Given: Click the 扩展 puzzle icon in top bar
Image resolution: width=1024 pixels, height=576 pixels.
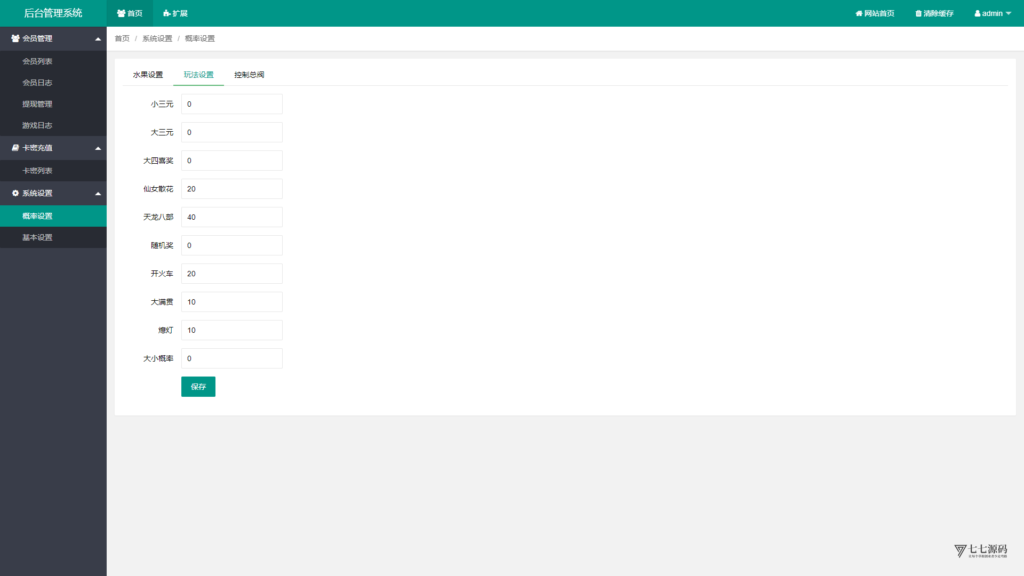Looking at the screenshot, I should tap(167, 14).
